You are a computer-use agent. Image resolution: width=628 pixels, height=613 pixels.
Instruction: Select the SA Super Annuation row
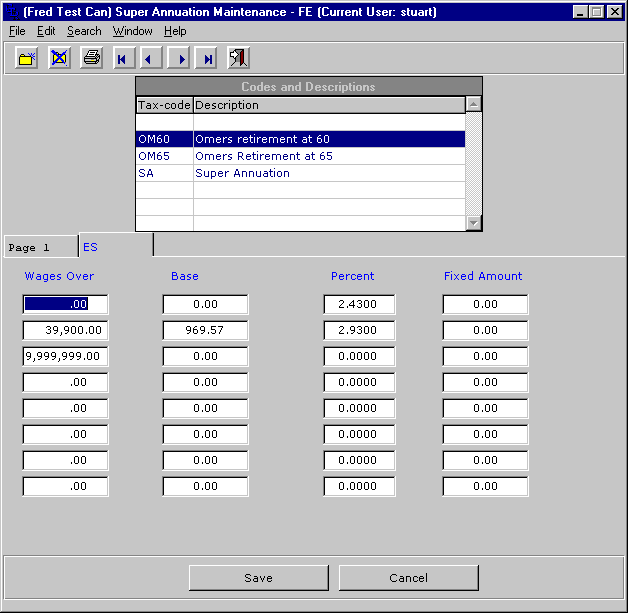(300, 173)
